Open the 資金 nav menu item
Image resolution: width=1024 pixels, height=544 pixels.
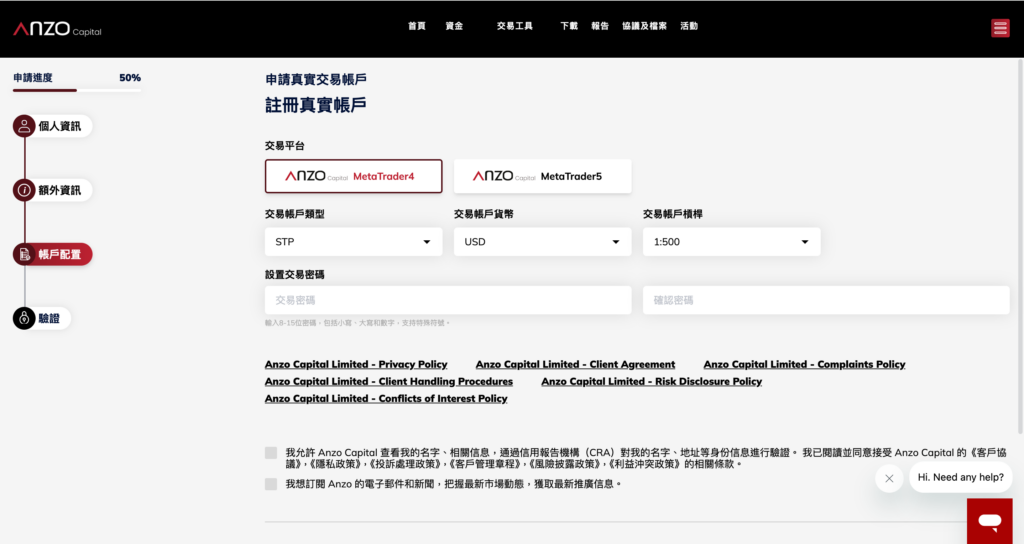point(454,26)
